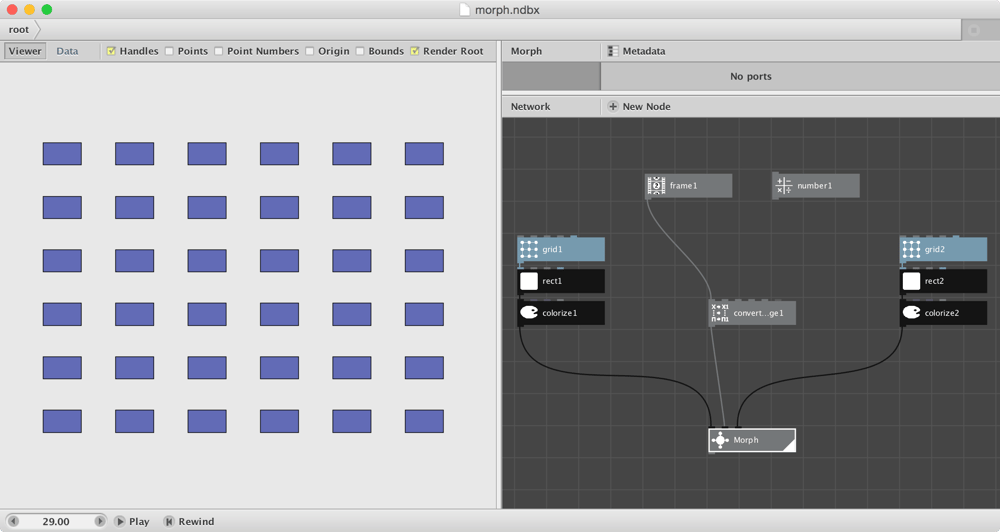Viewport: 1000px width, 532px height.
Task: Click the rect1 white square icon
Action: coord(529,281)
